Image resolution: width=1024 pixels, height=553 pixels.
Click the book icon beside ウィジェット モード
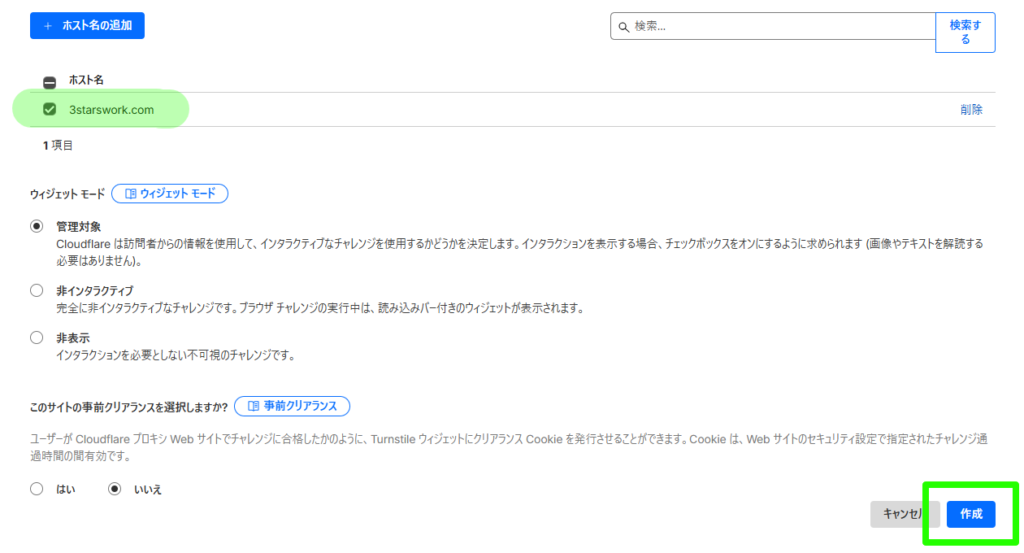point(127,194)
